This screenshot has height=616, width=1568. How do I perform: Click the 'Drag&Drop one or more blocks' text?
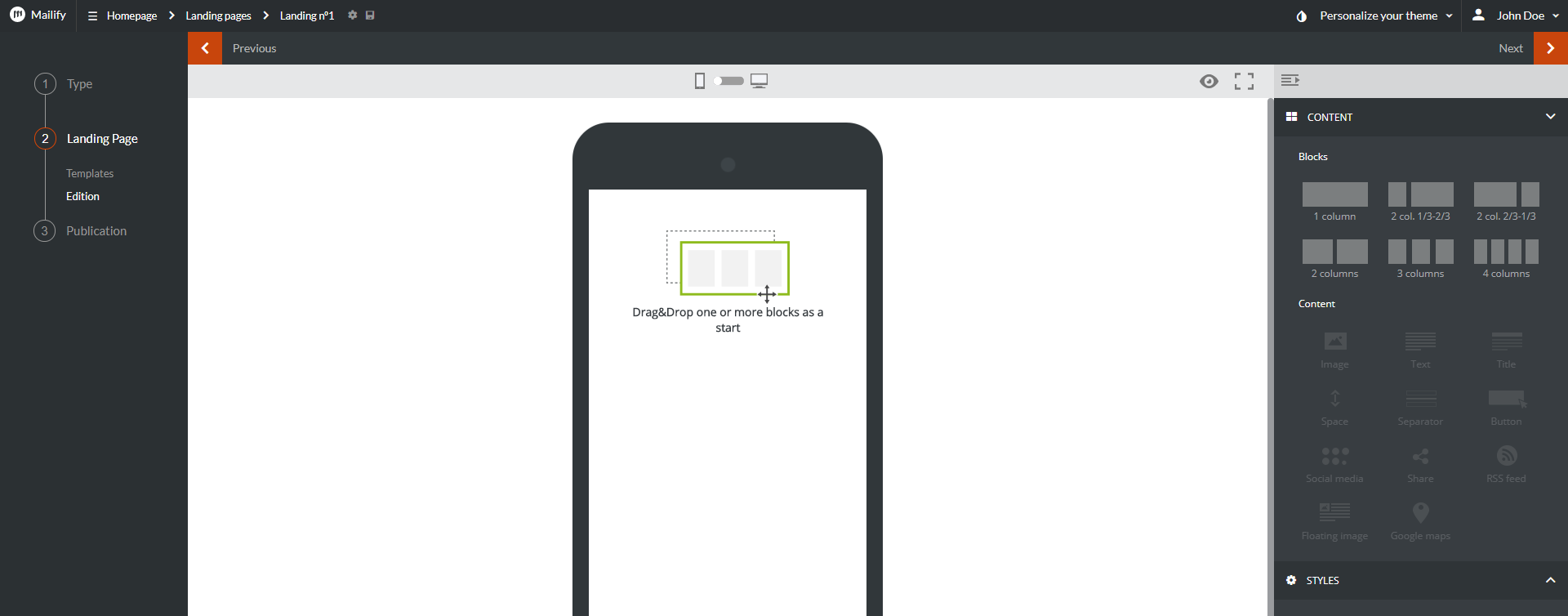coord(728,319)
